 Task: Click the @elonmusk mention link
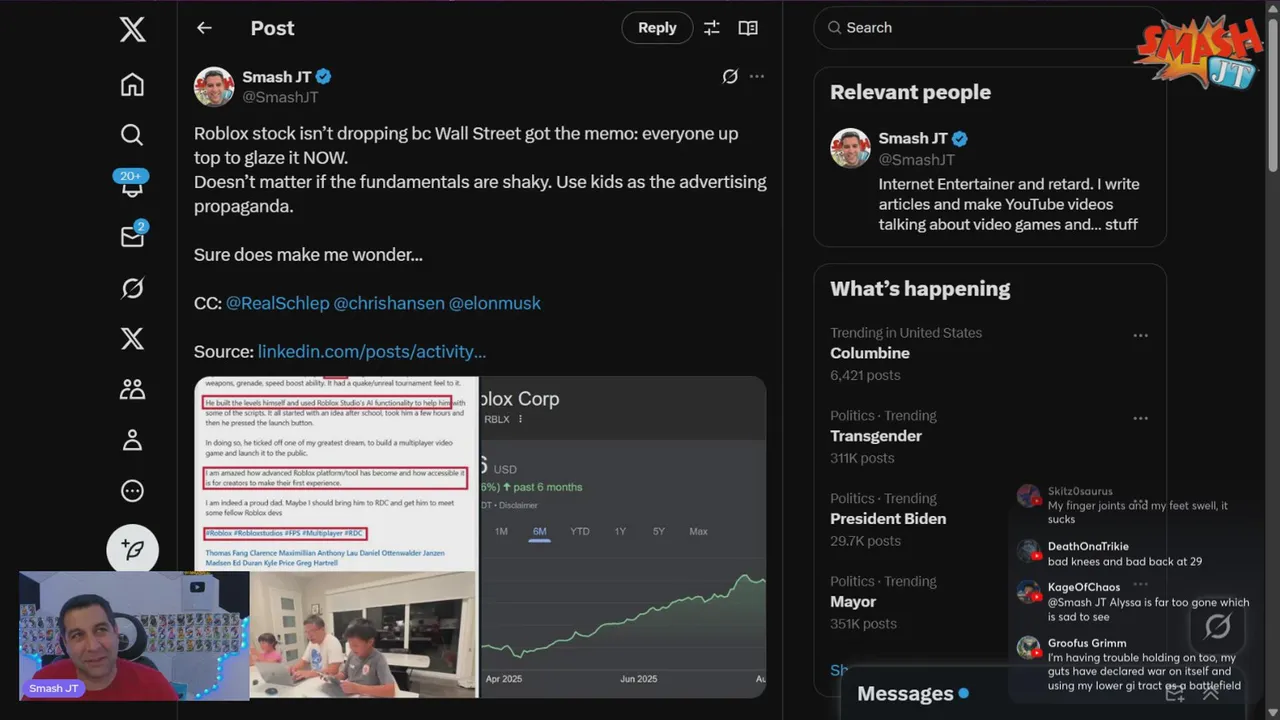[495, 303]
